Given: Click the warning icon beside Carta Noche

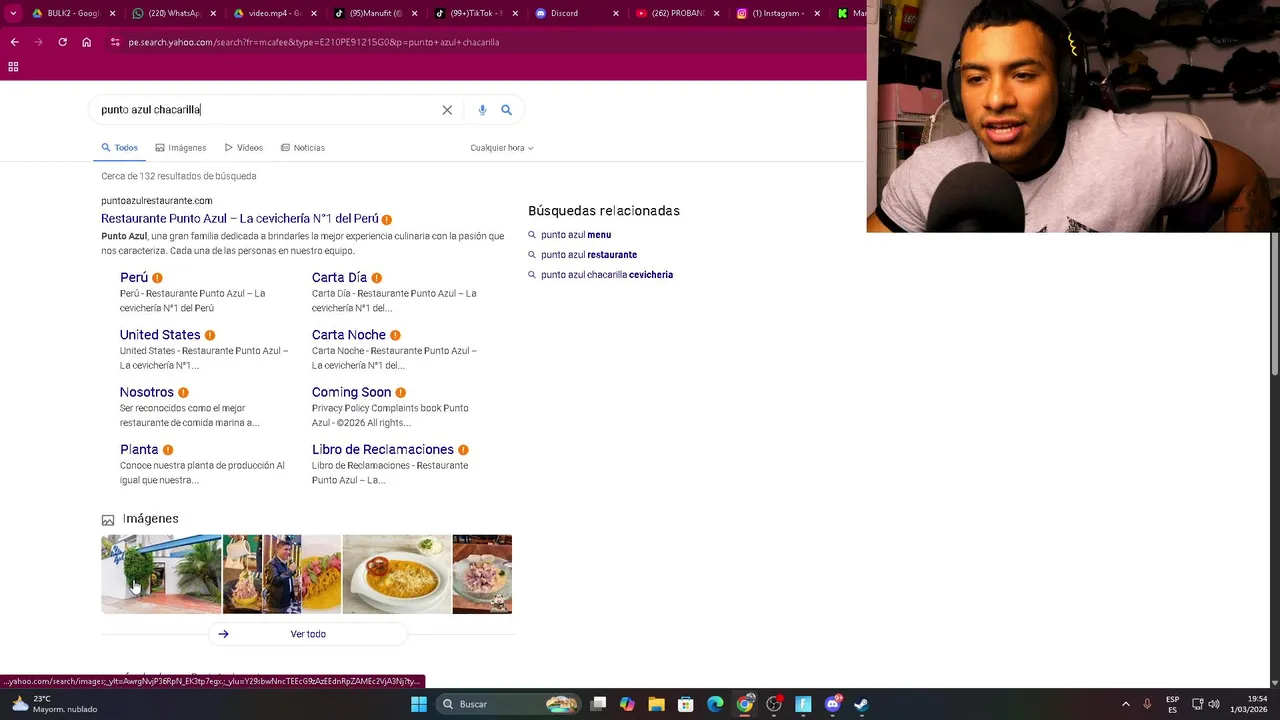Looking at the screenshot, I should coord(395,335).
